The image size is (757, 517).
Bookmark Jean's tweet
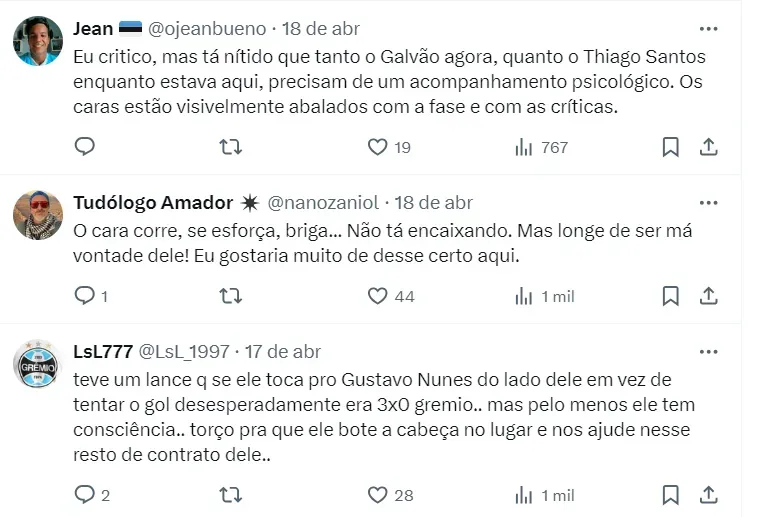pyautogui.click(x=670, y=147)
